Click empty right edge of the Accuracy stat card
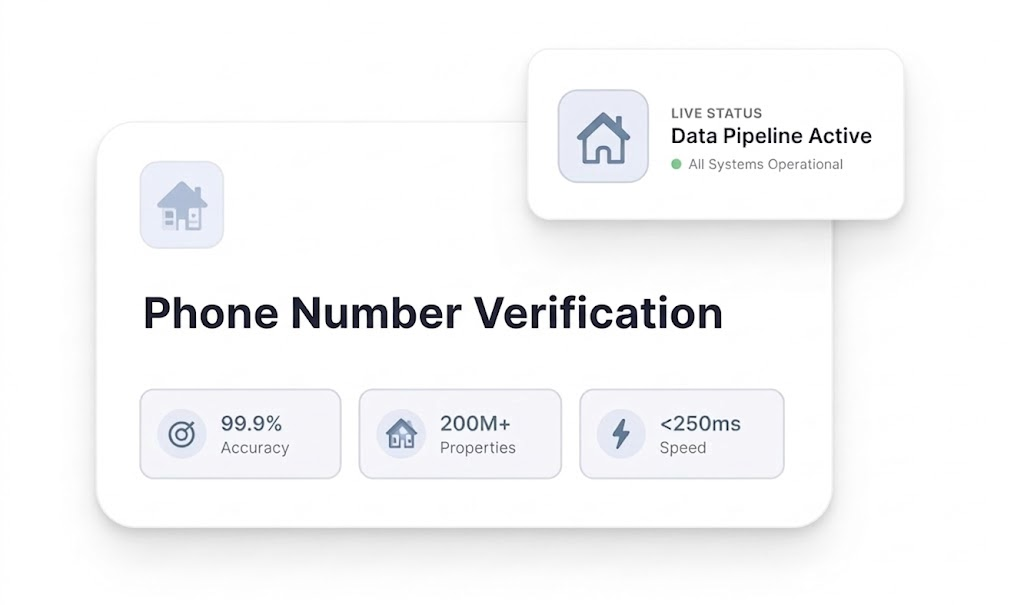The height and width of the screenshot is (605, 1016). [x=318, y=434]
